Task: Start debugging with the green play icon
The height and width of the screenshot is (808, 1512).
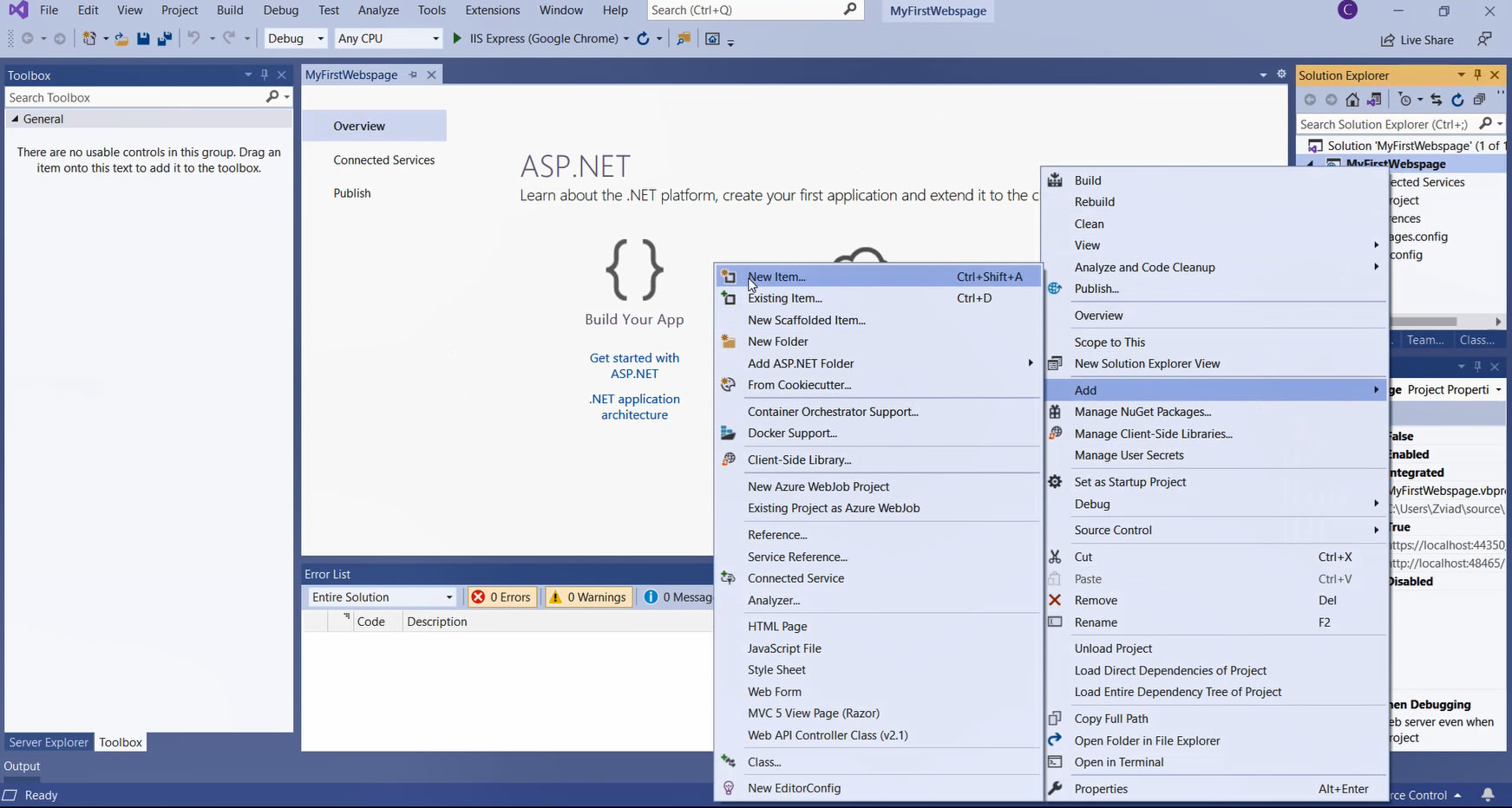Action: pyautogui.click(x=457, y=39)
